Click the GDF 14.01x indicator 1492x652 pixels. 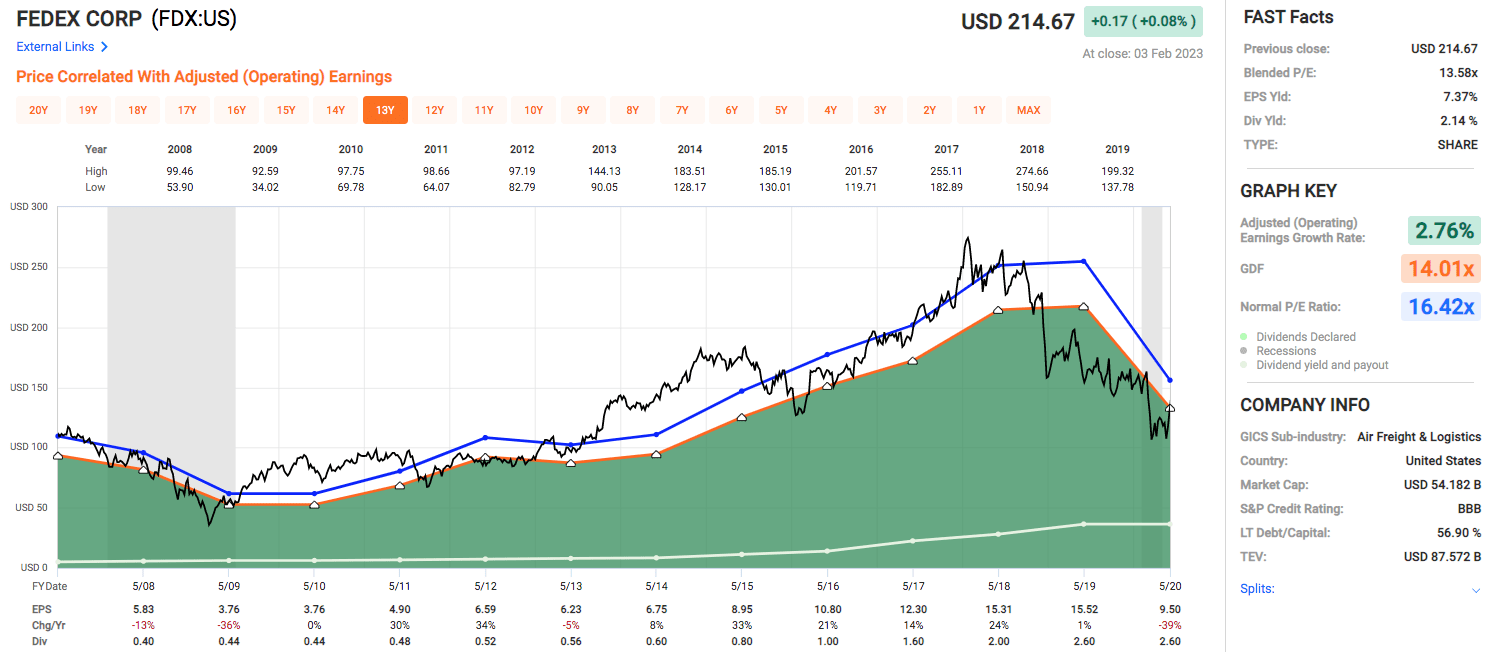(1443, 268)
